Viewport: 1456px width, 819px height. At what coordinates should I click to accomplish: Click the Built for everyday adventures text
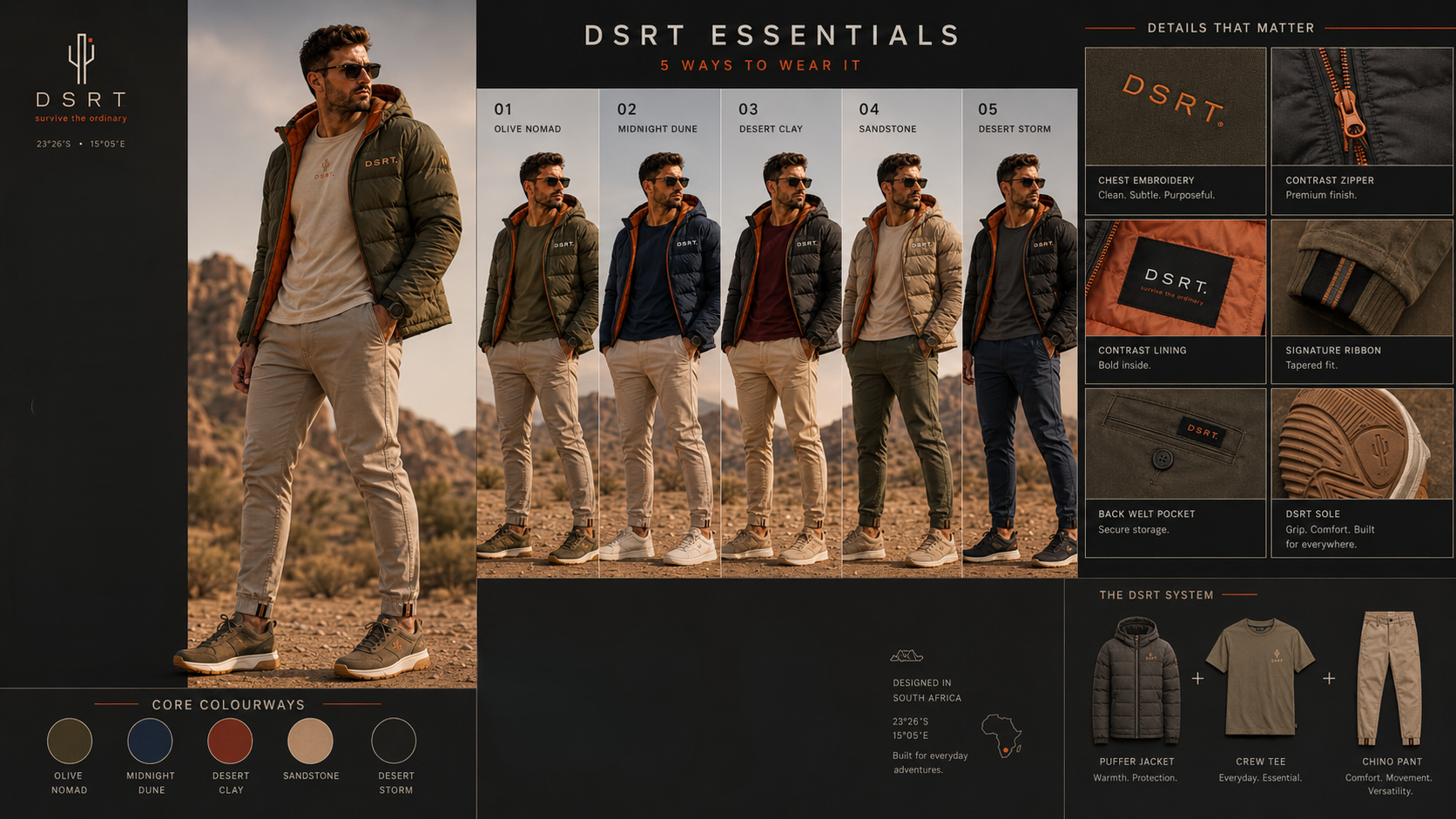point(930,762)
